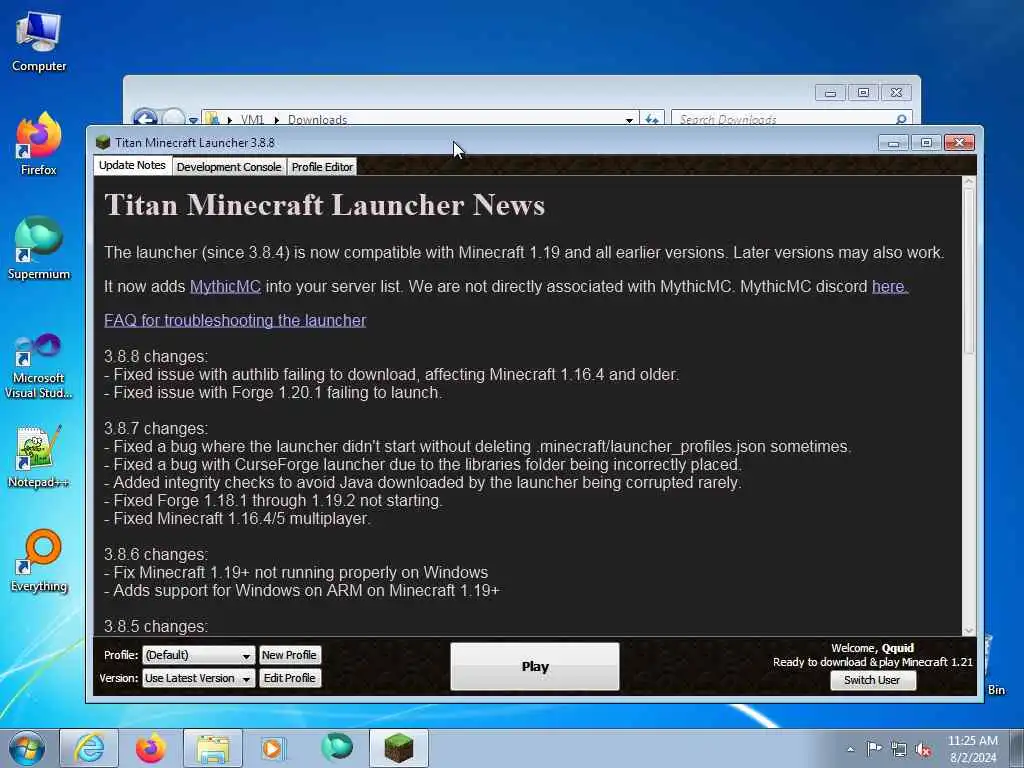This screenshot has width=1024, height=768.
Task: Open Windows Media Player from the taskbar
Action: point(272,748)
